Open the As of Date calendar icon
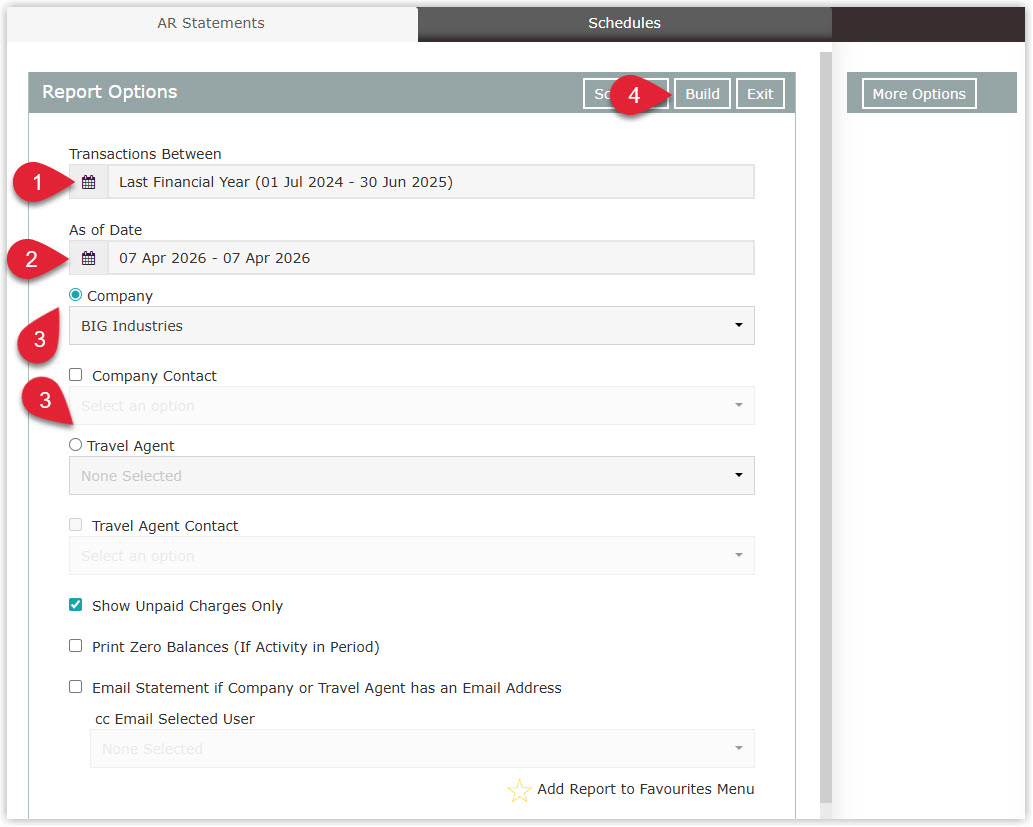Image resolution: width=1033 pixels, height=827 pixels. tap(88, 258)
